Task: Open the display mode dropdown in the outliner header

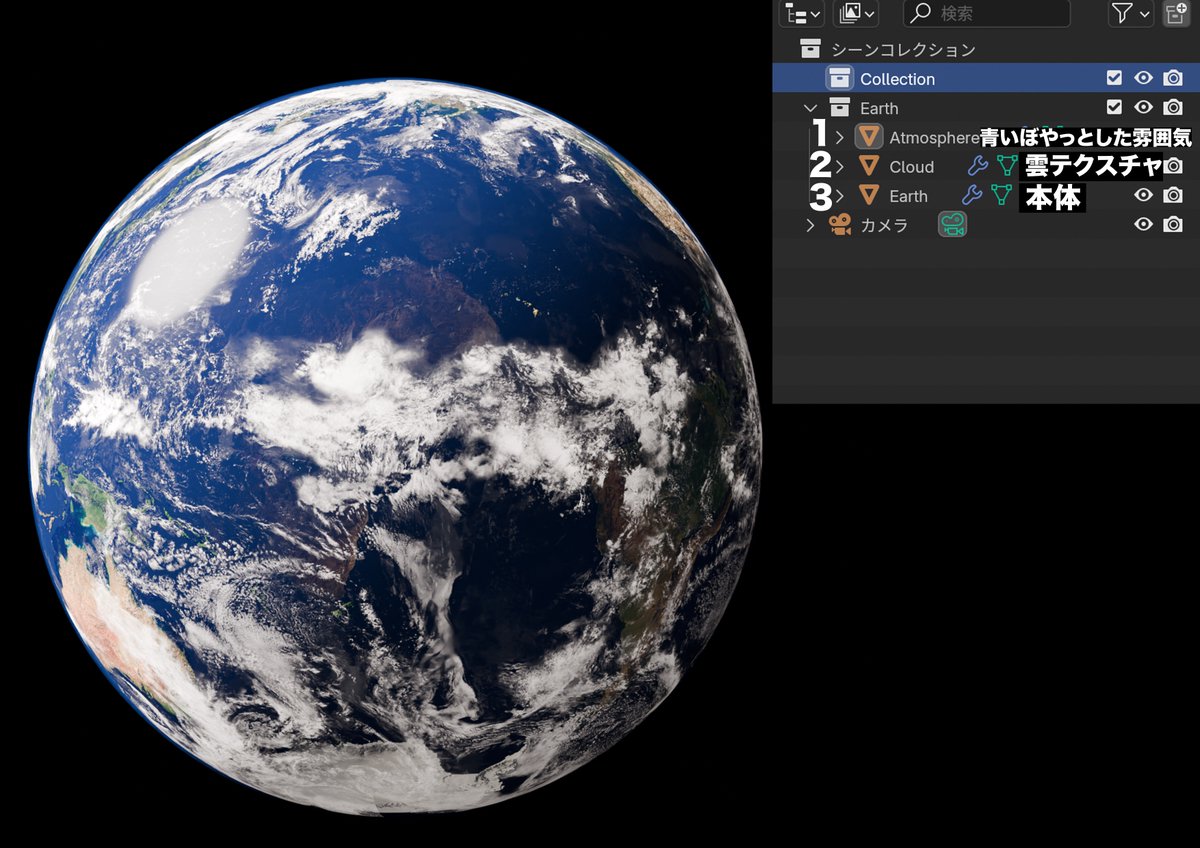Action: (x=801, y=13)
